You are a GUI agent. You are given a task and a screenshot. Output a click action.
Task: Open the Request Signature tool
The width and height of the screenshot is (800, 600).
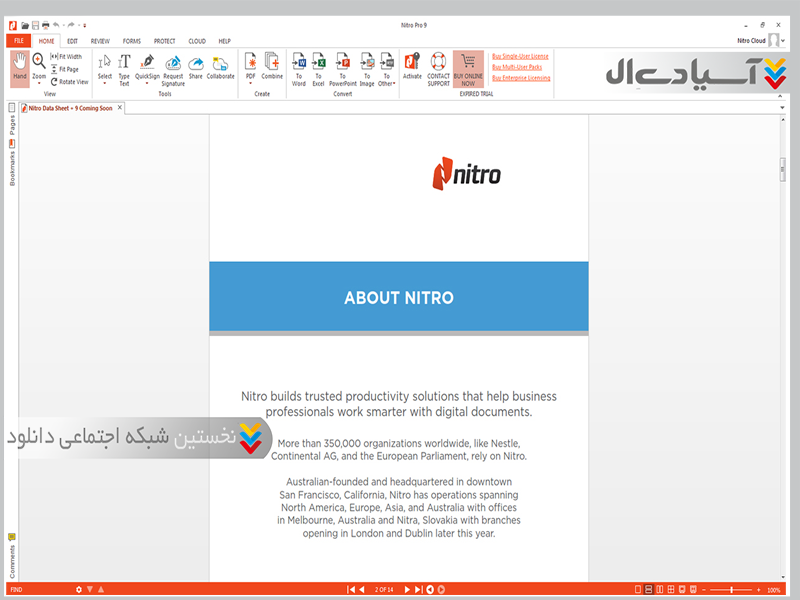click(x=173, y=69)
